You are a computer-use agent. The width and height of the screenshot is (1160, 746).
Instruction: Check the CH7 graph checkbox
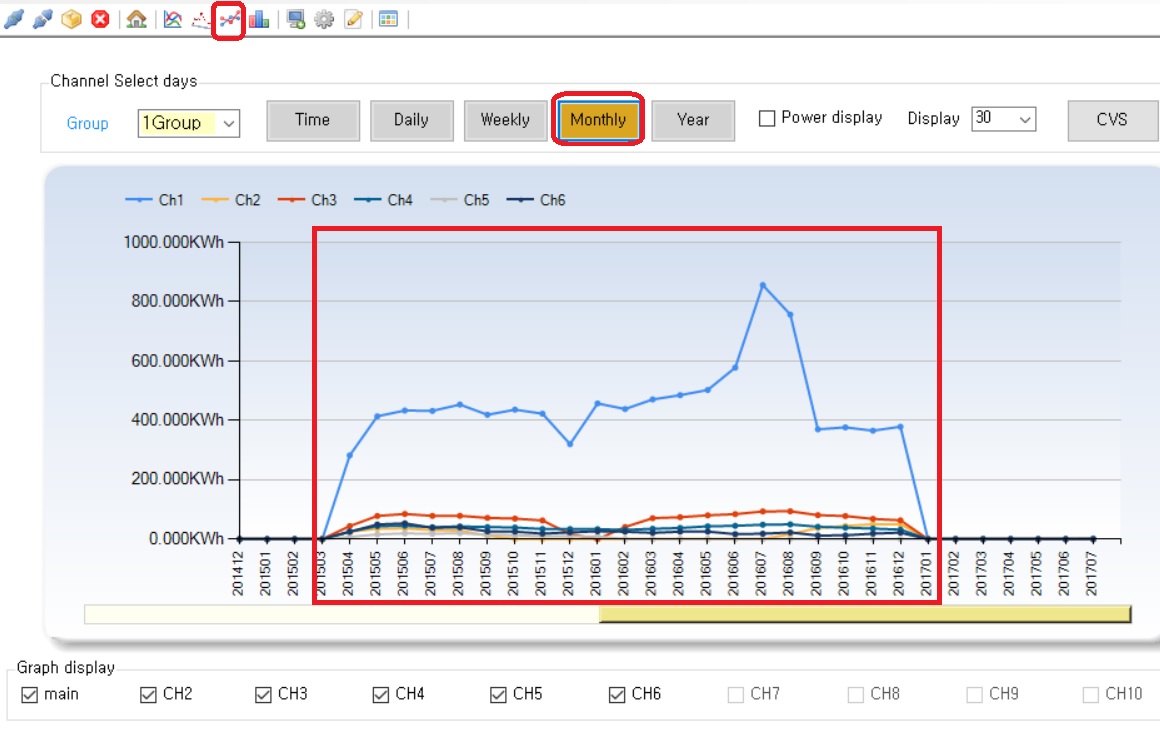pos(735,695)
